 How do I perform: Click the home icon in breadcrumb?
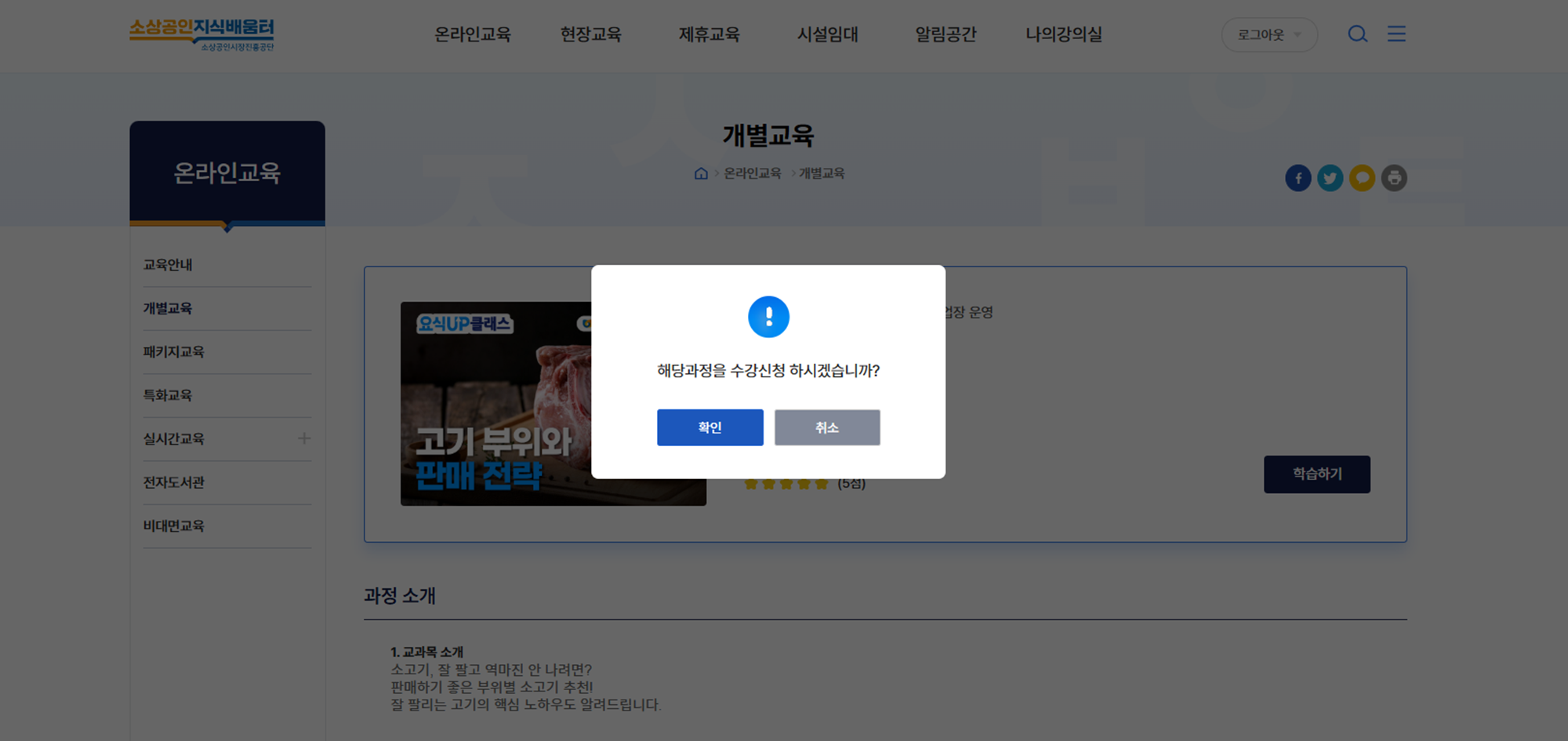[701, 173]
